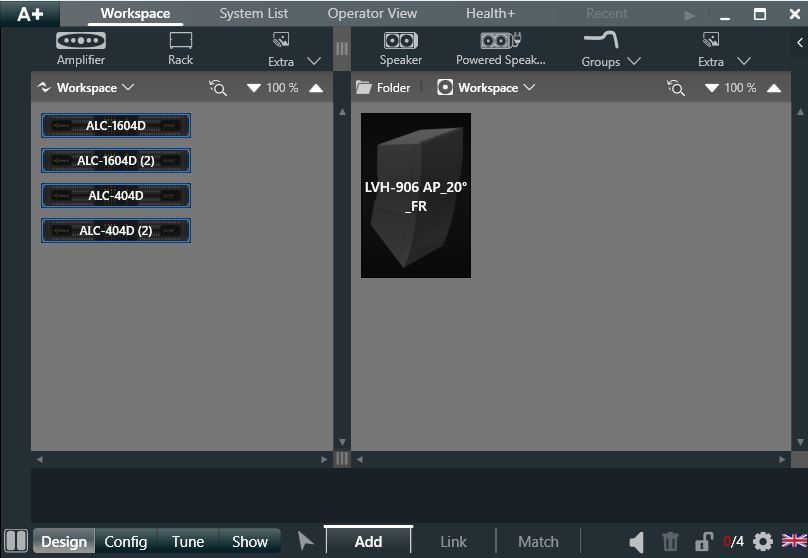Expand the right panel Extra dropdown

[x=724, y=48]
